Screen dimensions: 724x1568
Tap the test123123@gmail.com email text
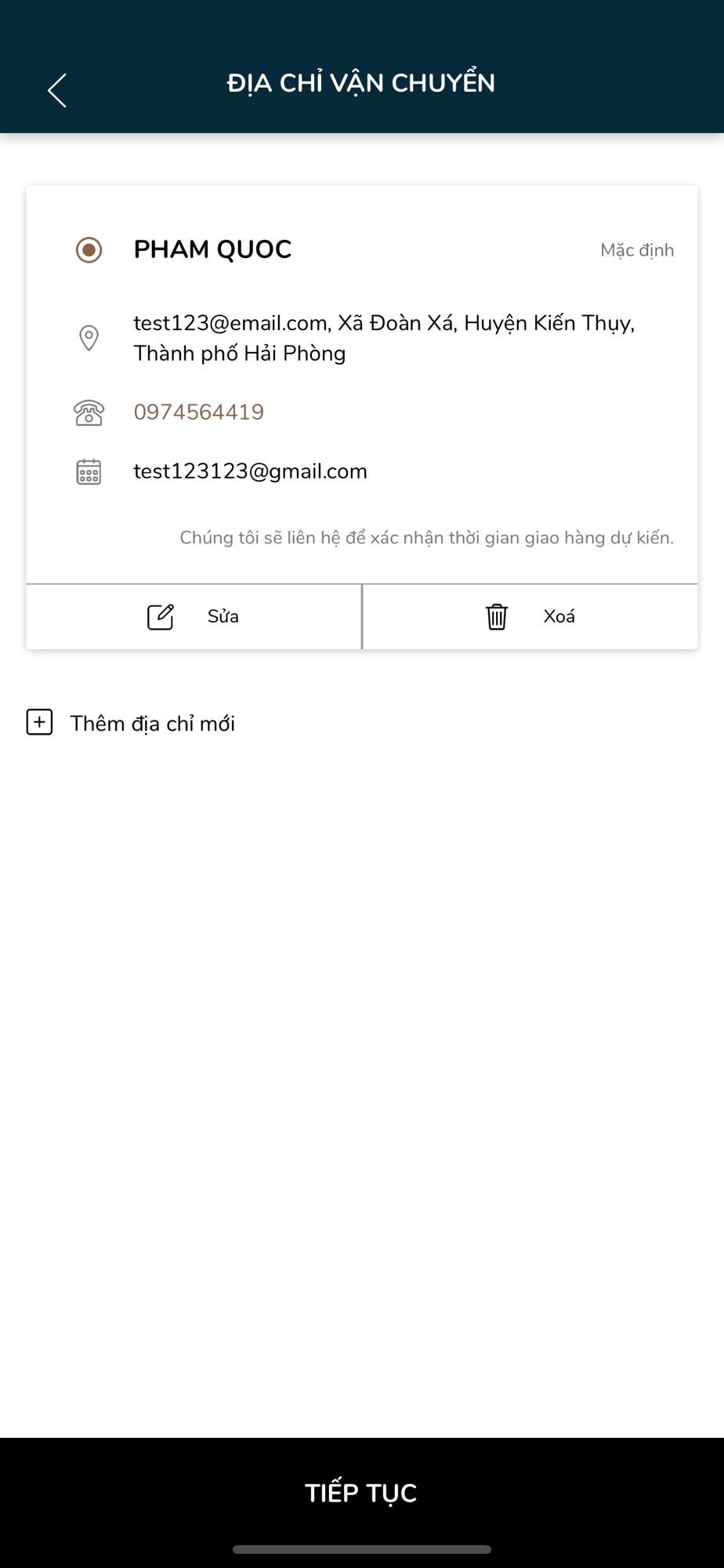(x=250, y=471)
